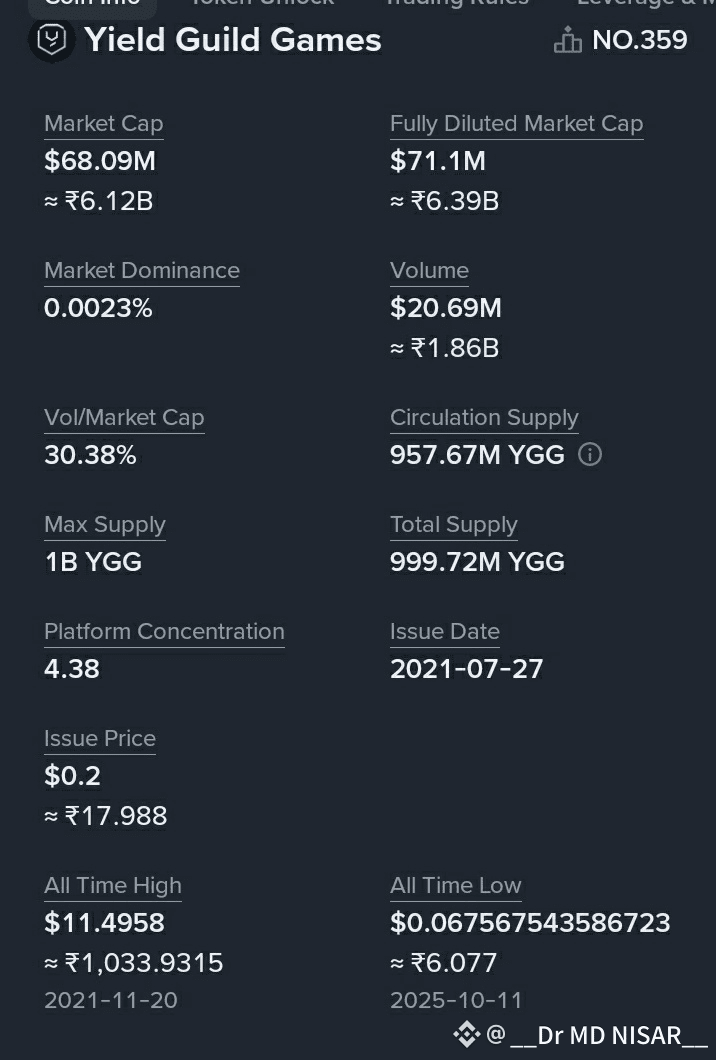Click the ranking podium icon beside NO.359
The height and width of the screenshot is (1060, 716).
[x=567, y=40]
